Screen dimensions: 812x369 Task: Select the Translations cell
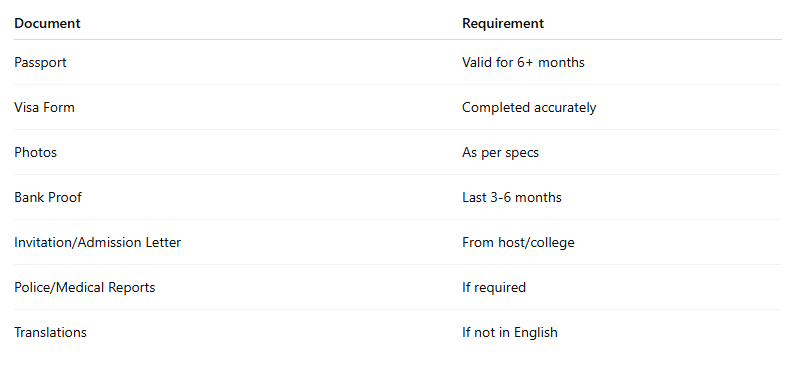50,332
